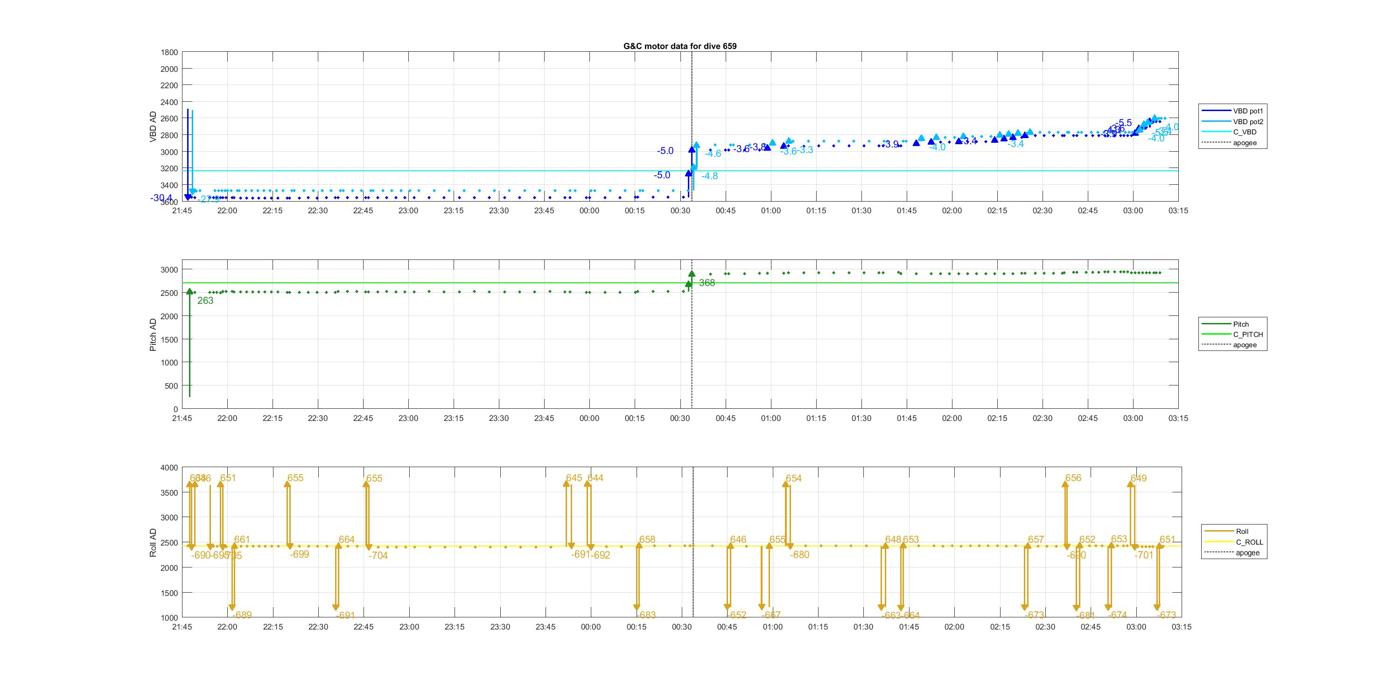Click the apogee dashed line in Pitch plot
The image size is (1400, 693).
(693, 335)
